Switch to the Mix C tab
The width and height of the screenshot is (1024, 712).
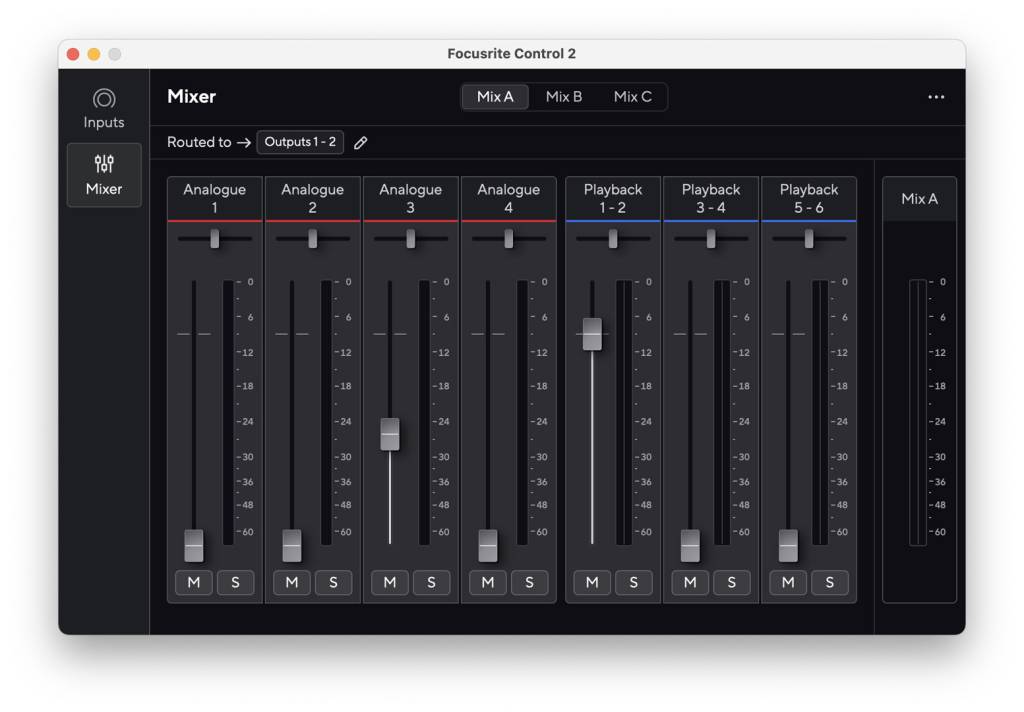633,96
